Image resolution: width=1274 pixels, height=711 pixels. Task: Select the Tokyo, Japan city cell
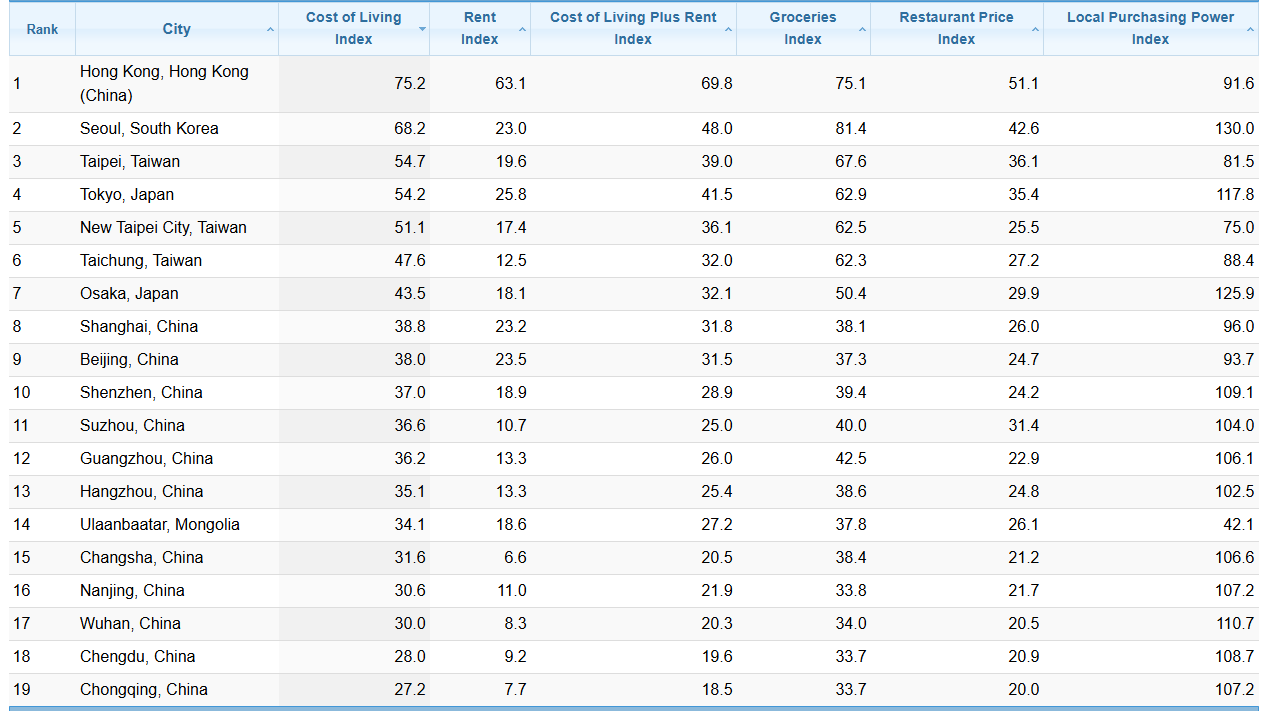[127, 194]
